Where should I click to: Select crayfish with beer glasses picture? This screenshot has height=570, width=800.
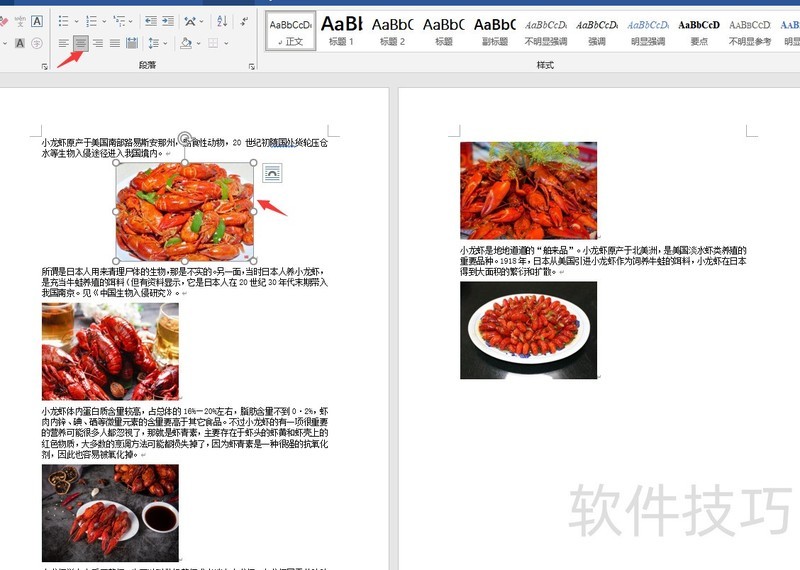pyautogui.click(x=110, y=351)
